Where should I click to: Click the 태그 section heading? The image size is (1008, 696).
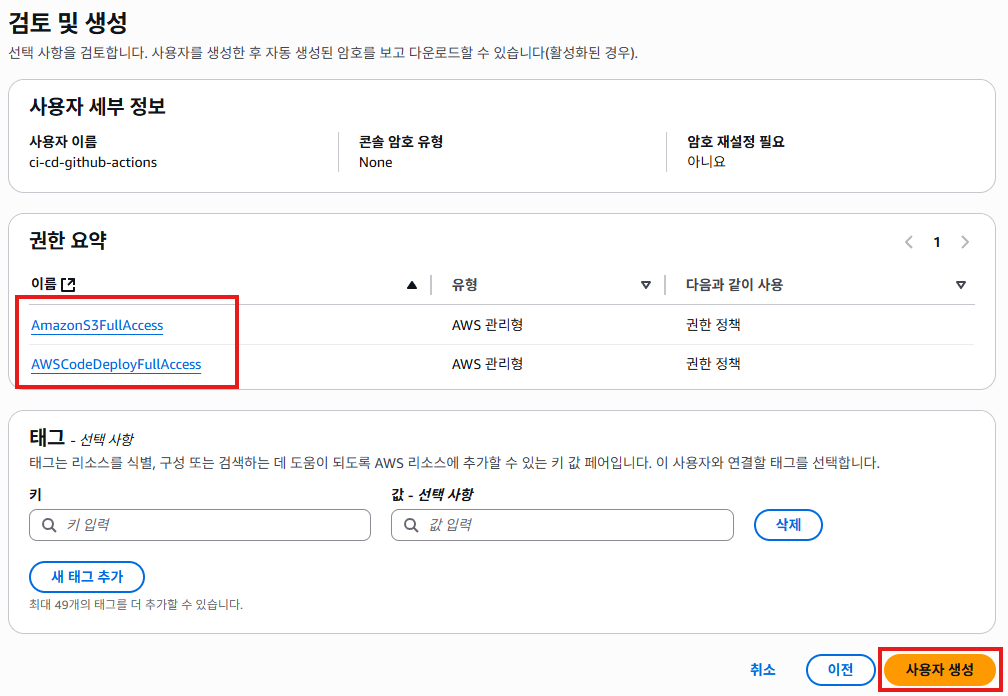48,438
